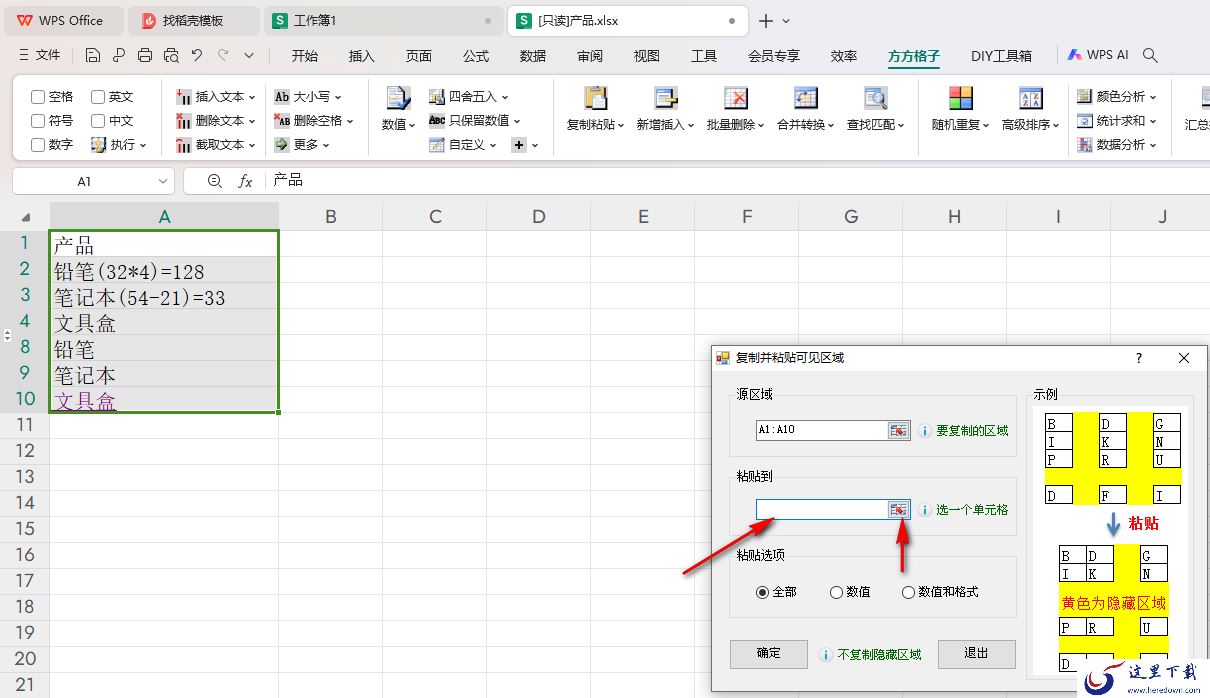The height and width of the screenshot is (698, 1210).
Task: Click the WPS AI toolbar icon
Action: [1075, 56]
